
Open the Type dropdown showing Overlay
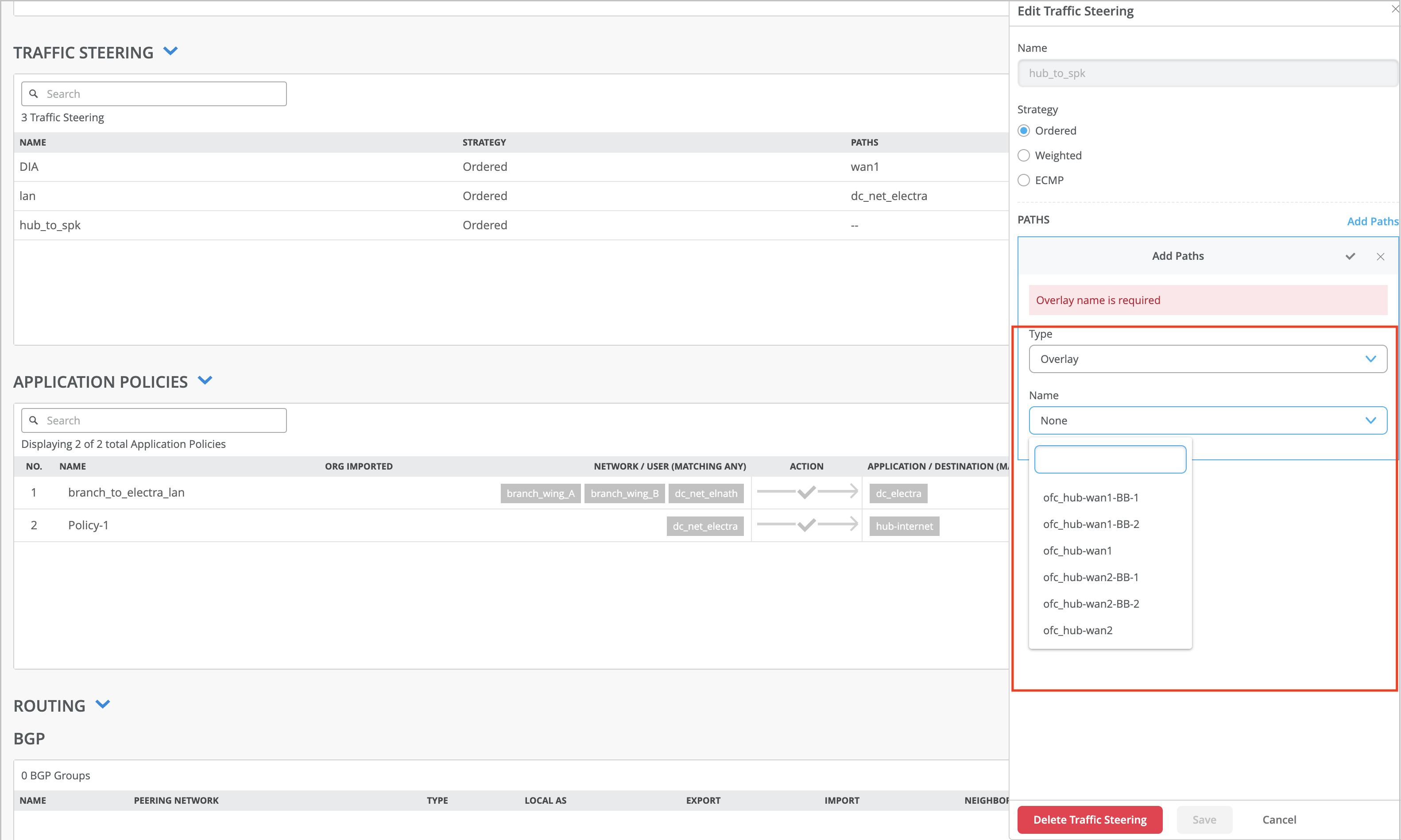(1207, 359)
